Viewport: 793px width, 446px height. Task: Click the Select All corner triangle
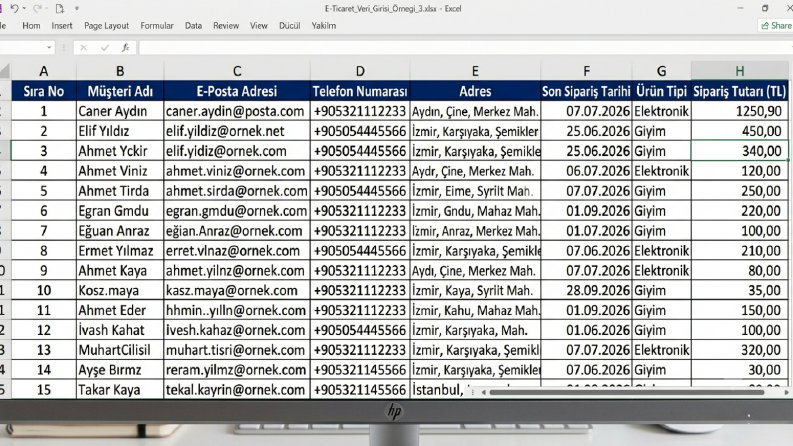[x=5, y=71]
